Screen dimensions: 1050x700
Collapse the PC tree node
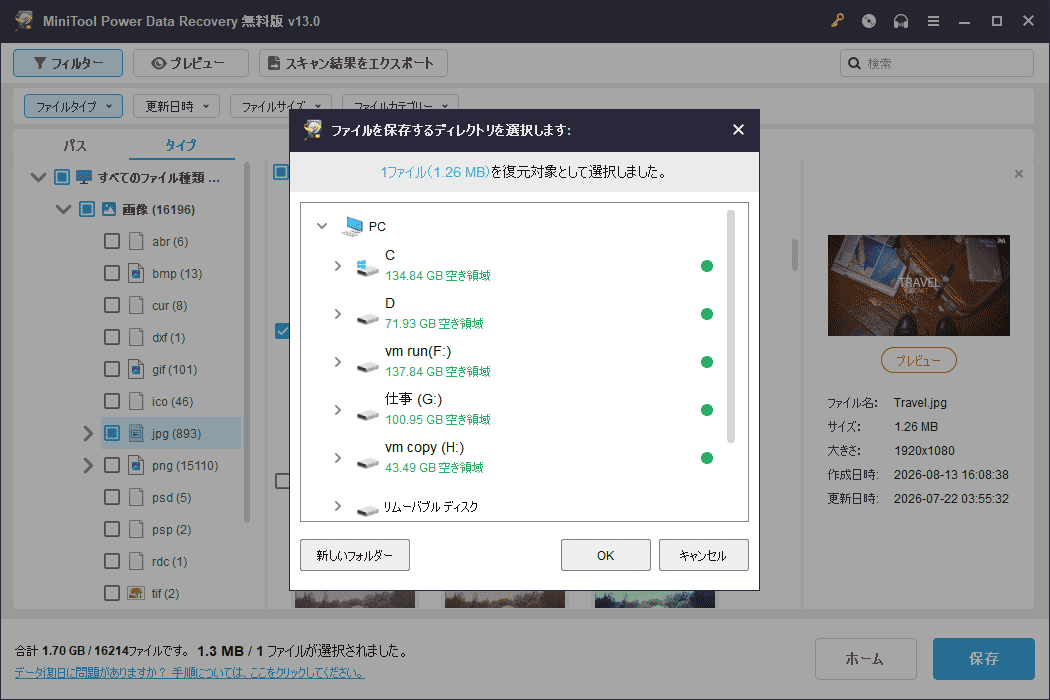point(322,226)
